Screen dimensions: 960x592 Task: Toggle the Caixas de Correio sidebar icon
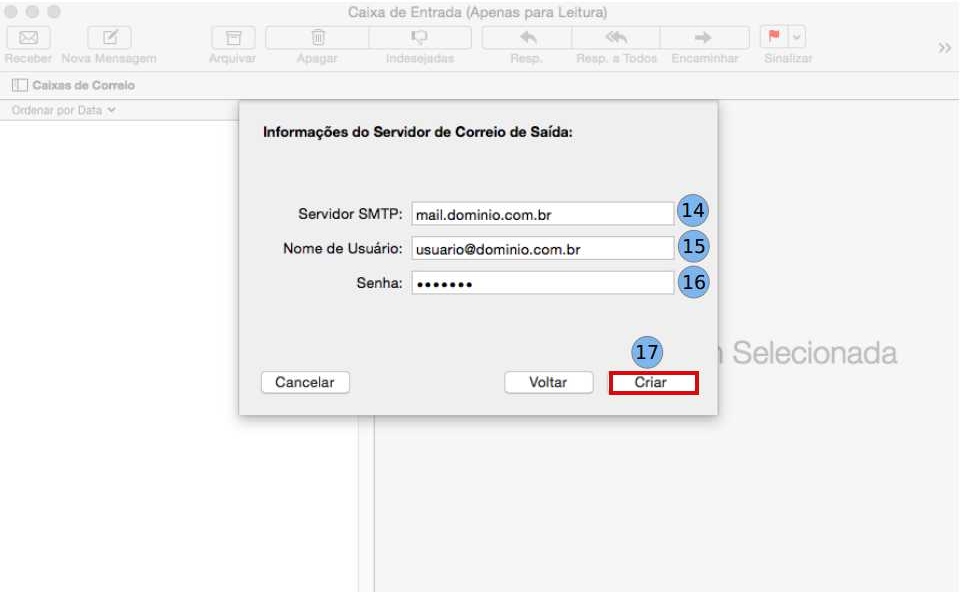coord(20,85)
